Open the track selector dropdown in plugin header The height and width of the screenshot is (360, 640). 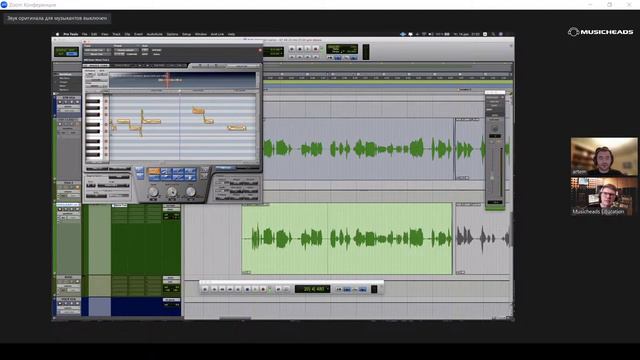click(x=97, y=50)
